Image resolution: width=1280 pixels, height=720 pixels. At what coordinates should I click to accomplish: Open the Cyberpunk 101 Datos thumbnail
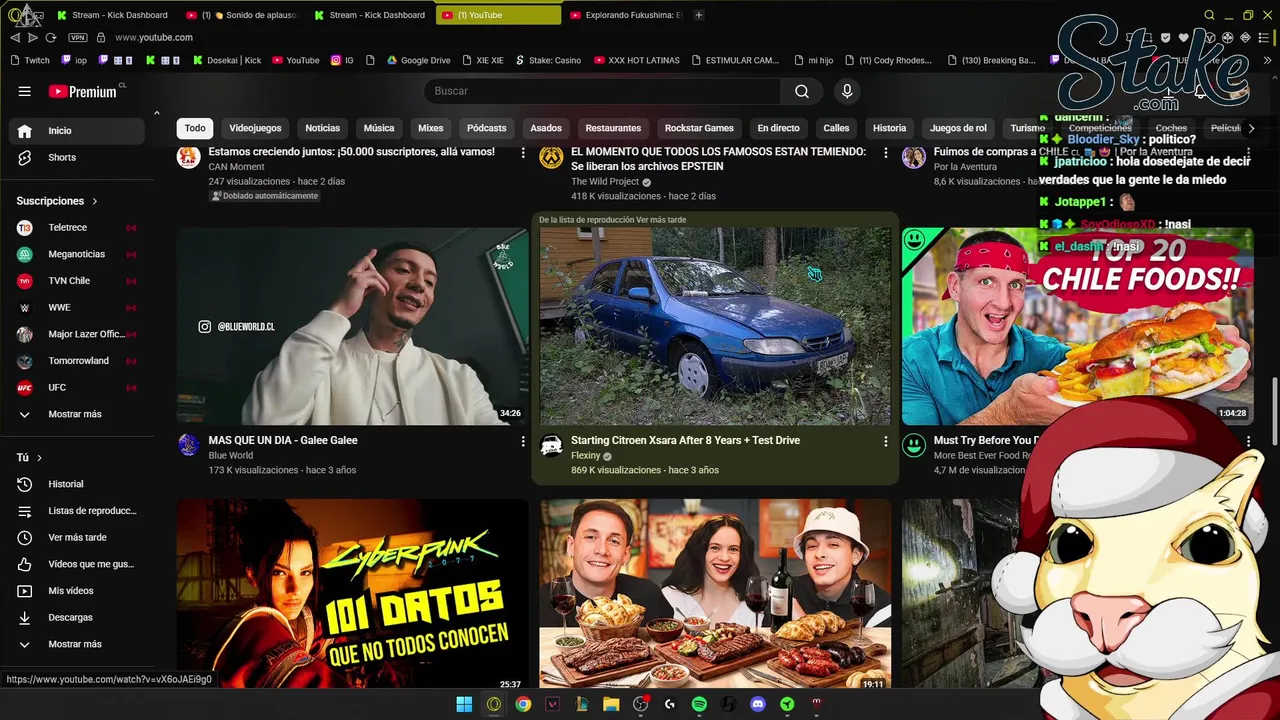pos(352,593)
